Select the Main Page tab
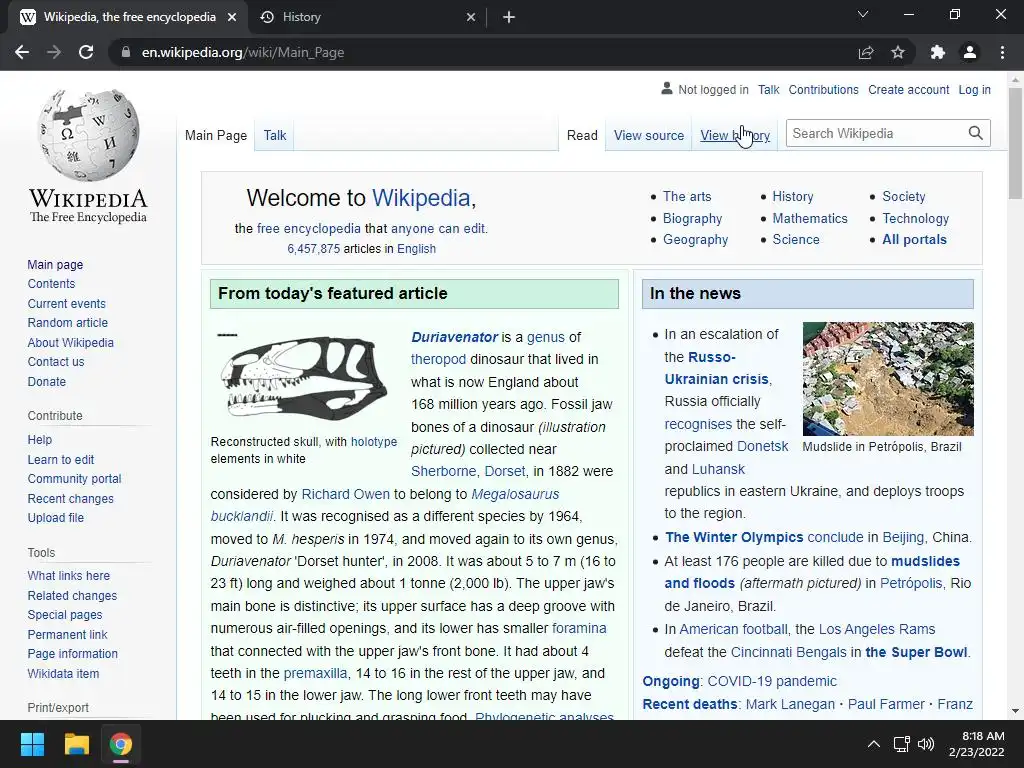Screen dimensions: 1024x768 click(216, 135)
